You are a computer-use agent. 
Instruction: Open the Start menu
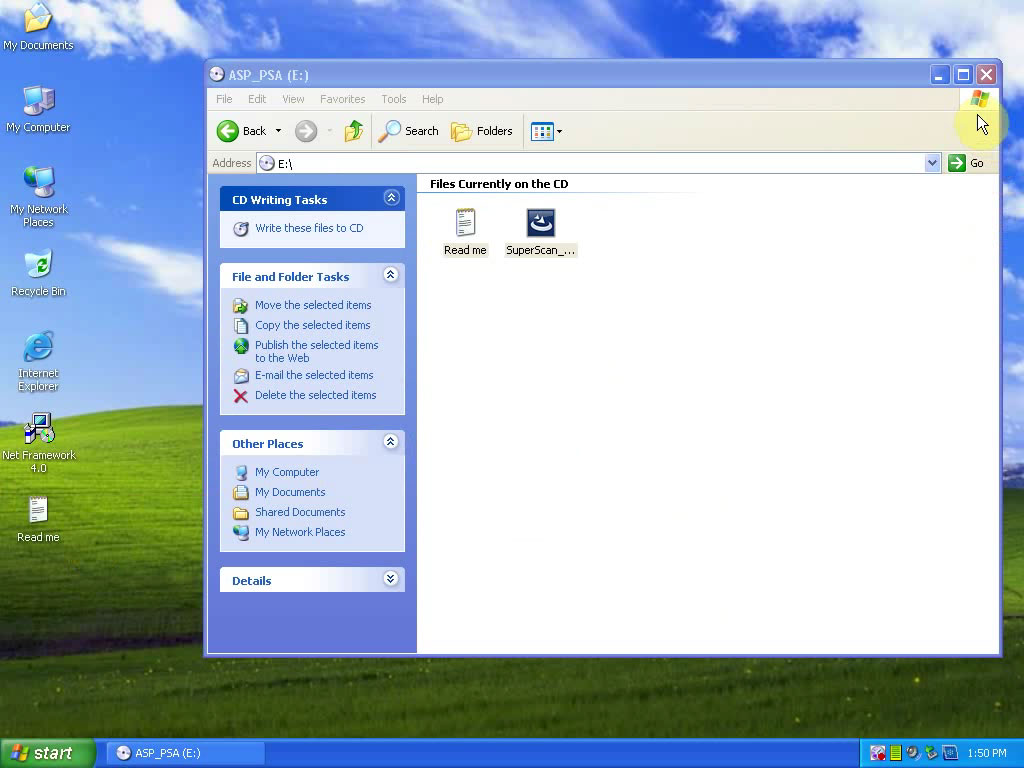pos(47,753)
